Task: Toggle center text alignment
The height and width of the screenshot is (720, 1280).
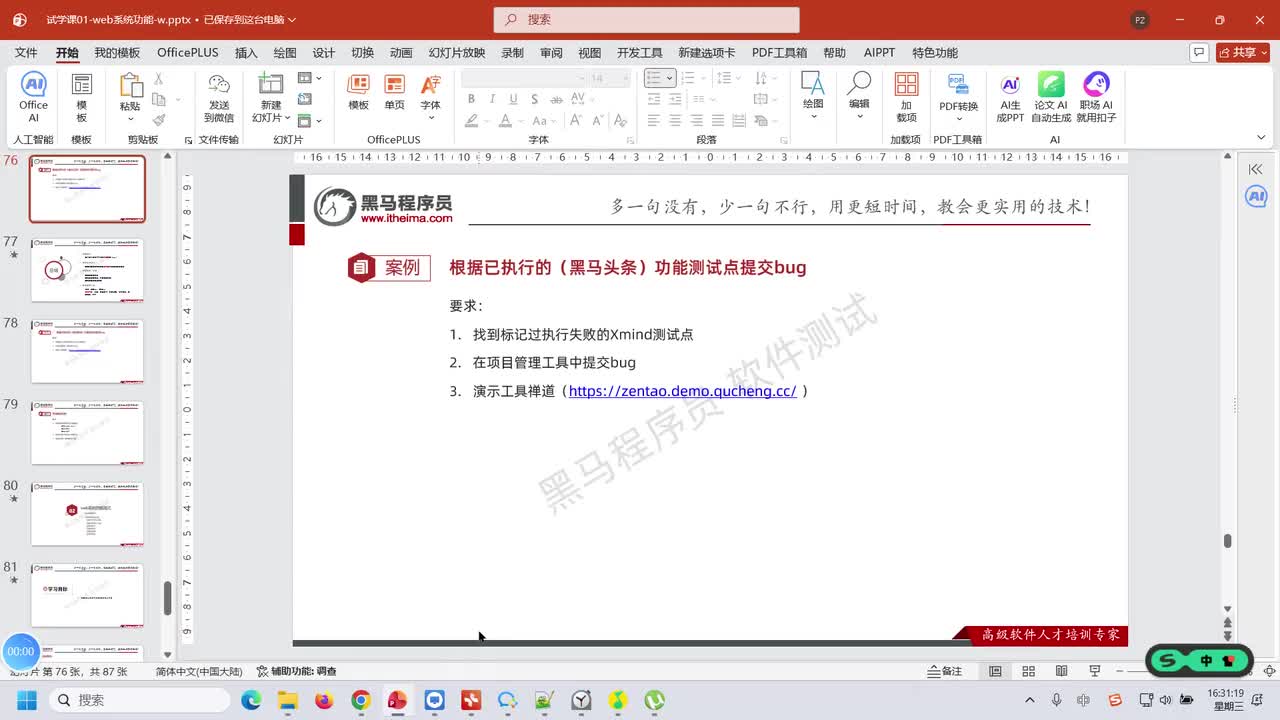Action: click(x=675, y=120)
